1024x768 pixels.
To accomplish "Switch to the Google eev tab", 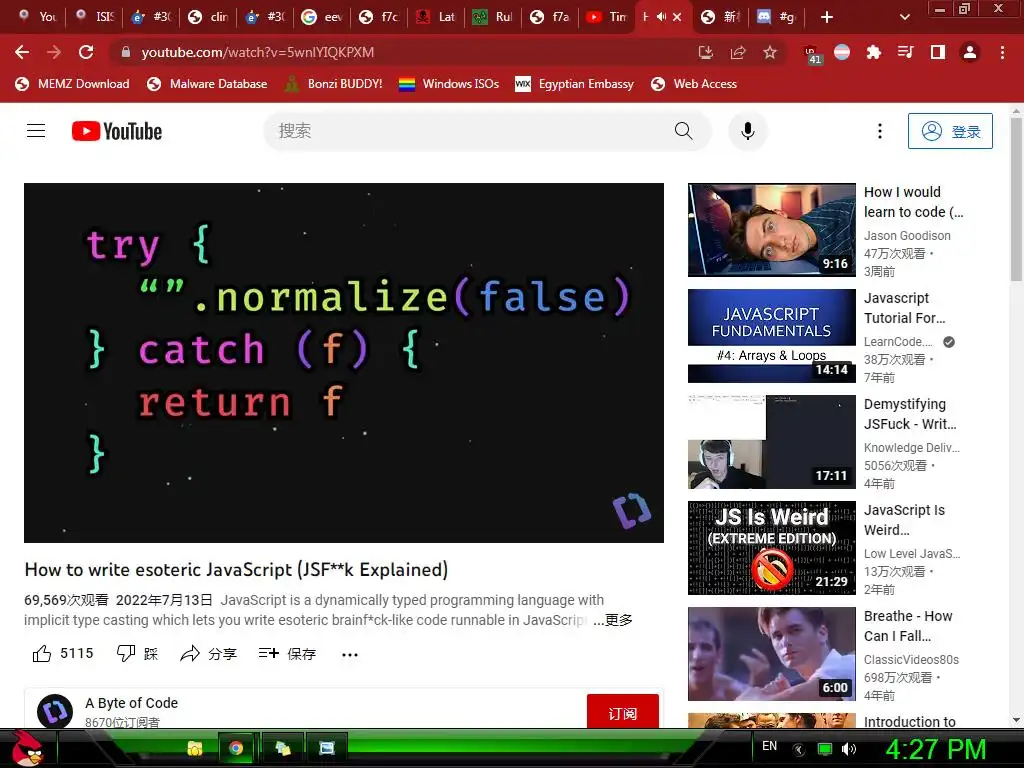I will tap(323, 17).
